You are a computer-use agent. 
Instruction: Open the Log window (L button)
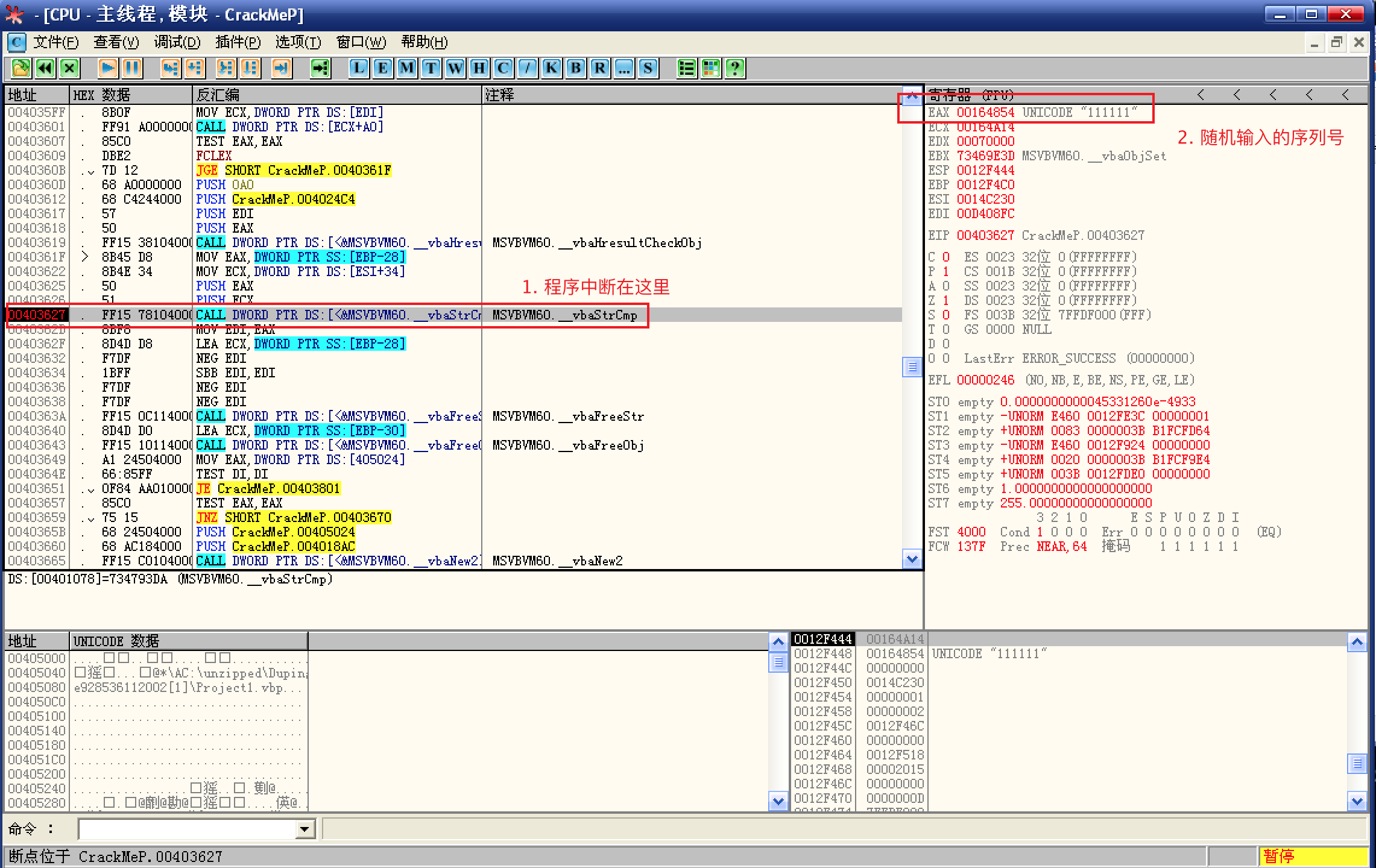358,68
